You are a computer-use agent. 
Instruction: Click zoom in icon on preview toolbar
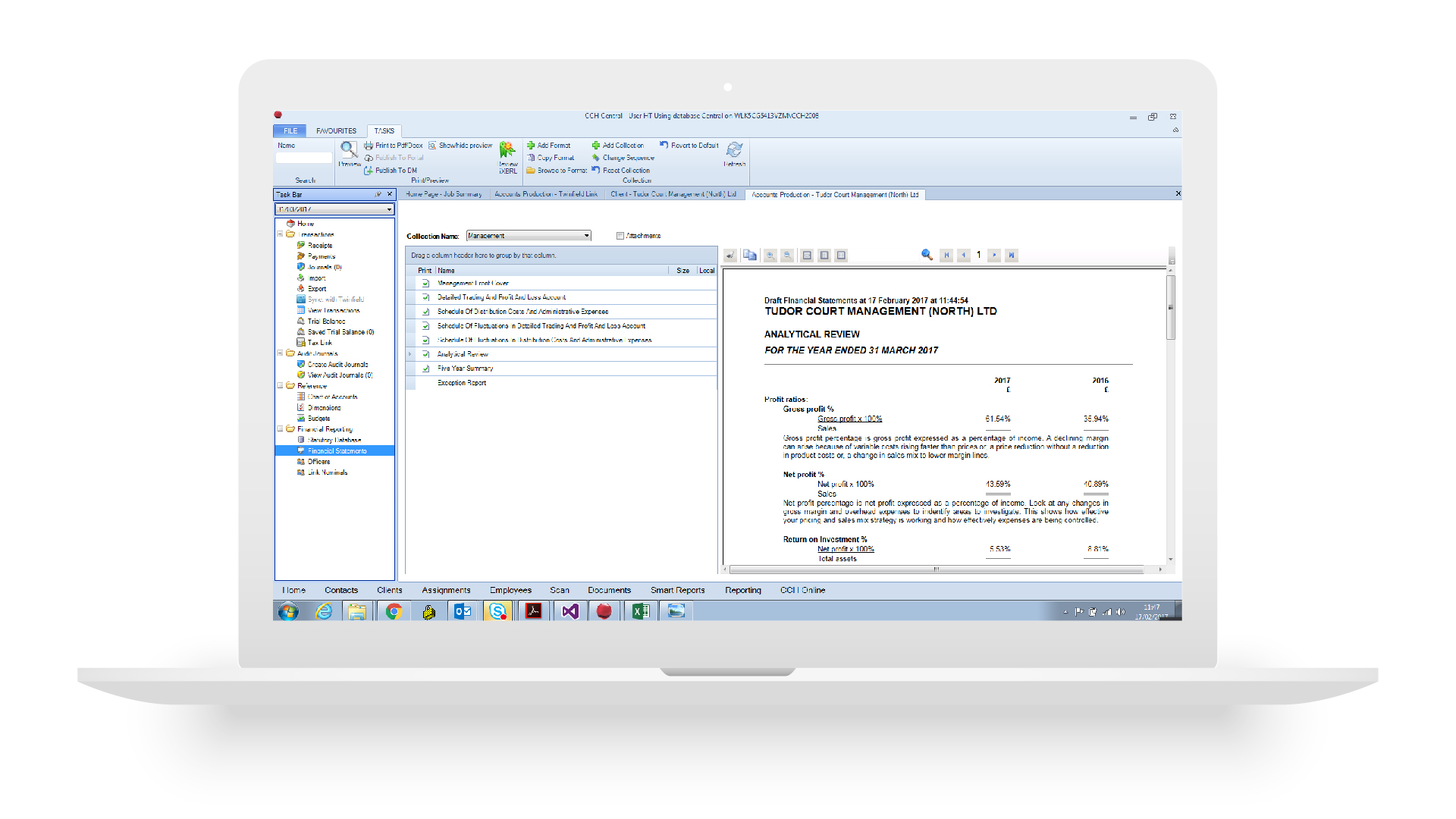[x=770, y=256]
